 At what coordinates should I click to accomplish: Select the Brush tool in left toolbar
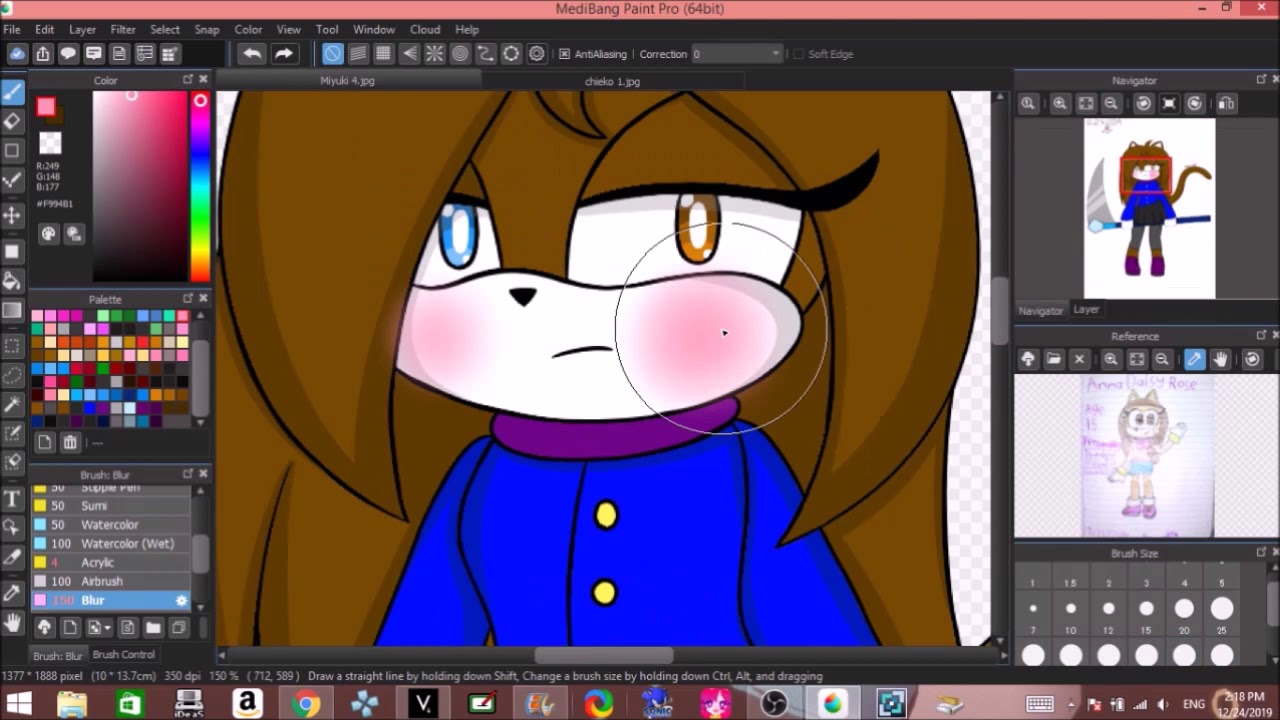coord(12,92)
